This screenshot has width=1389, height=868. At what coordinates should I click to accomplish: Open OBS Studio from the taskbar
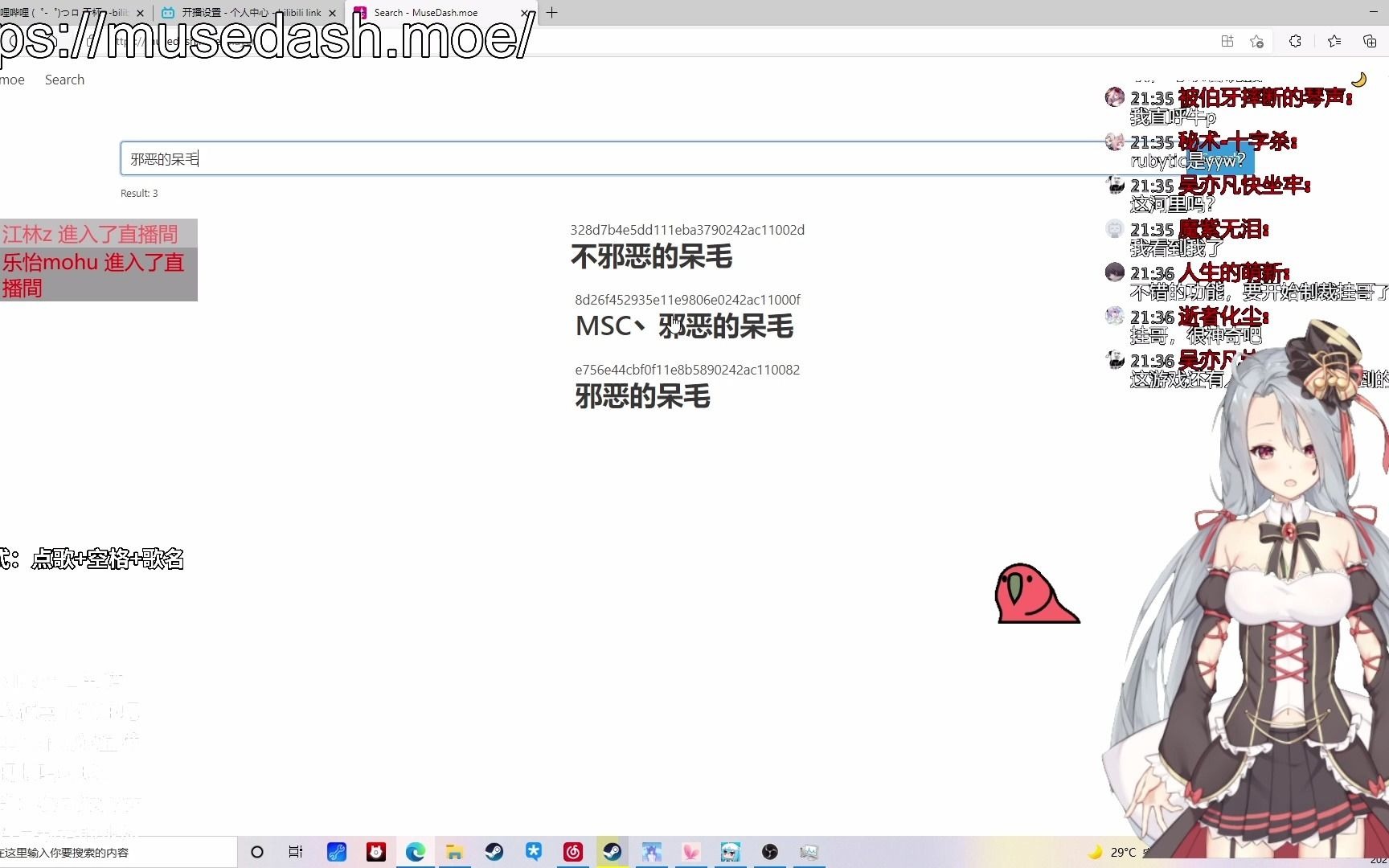pos(769,852)
